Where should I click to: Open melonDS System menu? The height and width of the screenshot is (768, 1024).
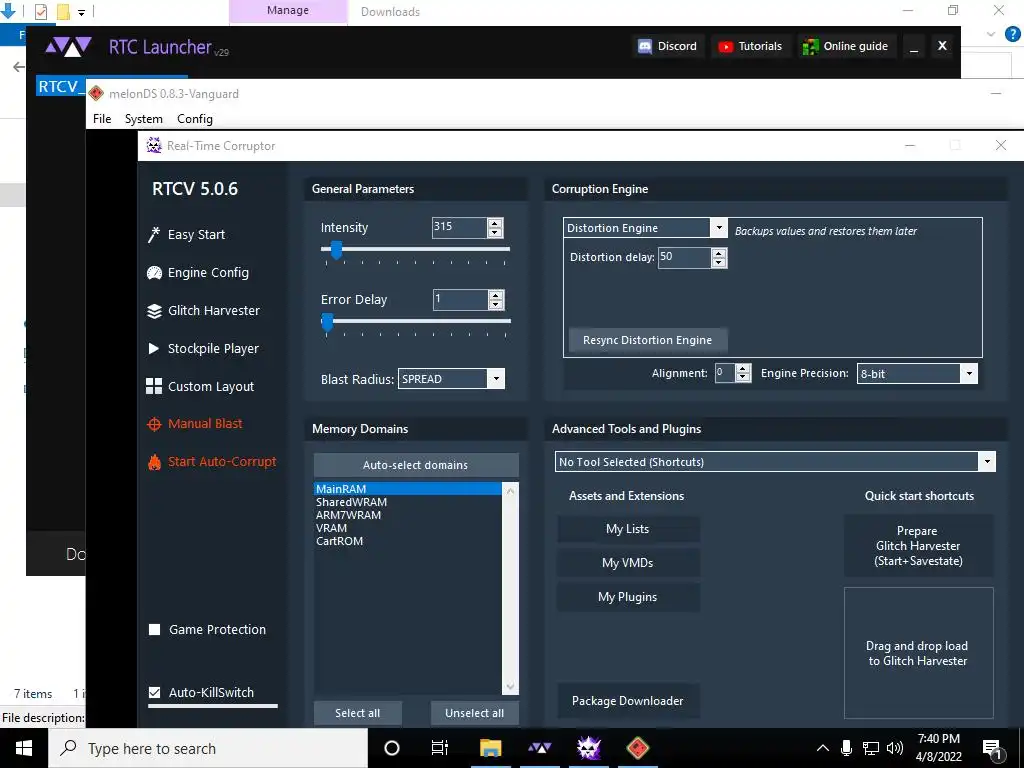(x=144, y=119)
